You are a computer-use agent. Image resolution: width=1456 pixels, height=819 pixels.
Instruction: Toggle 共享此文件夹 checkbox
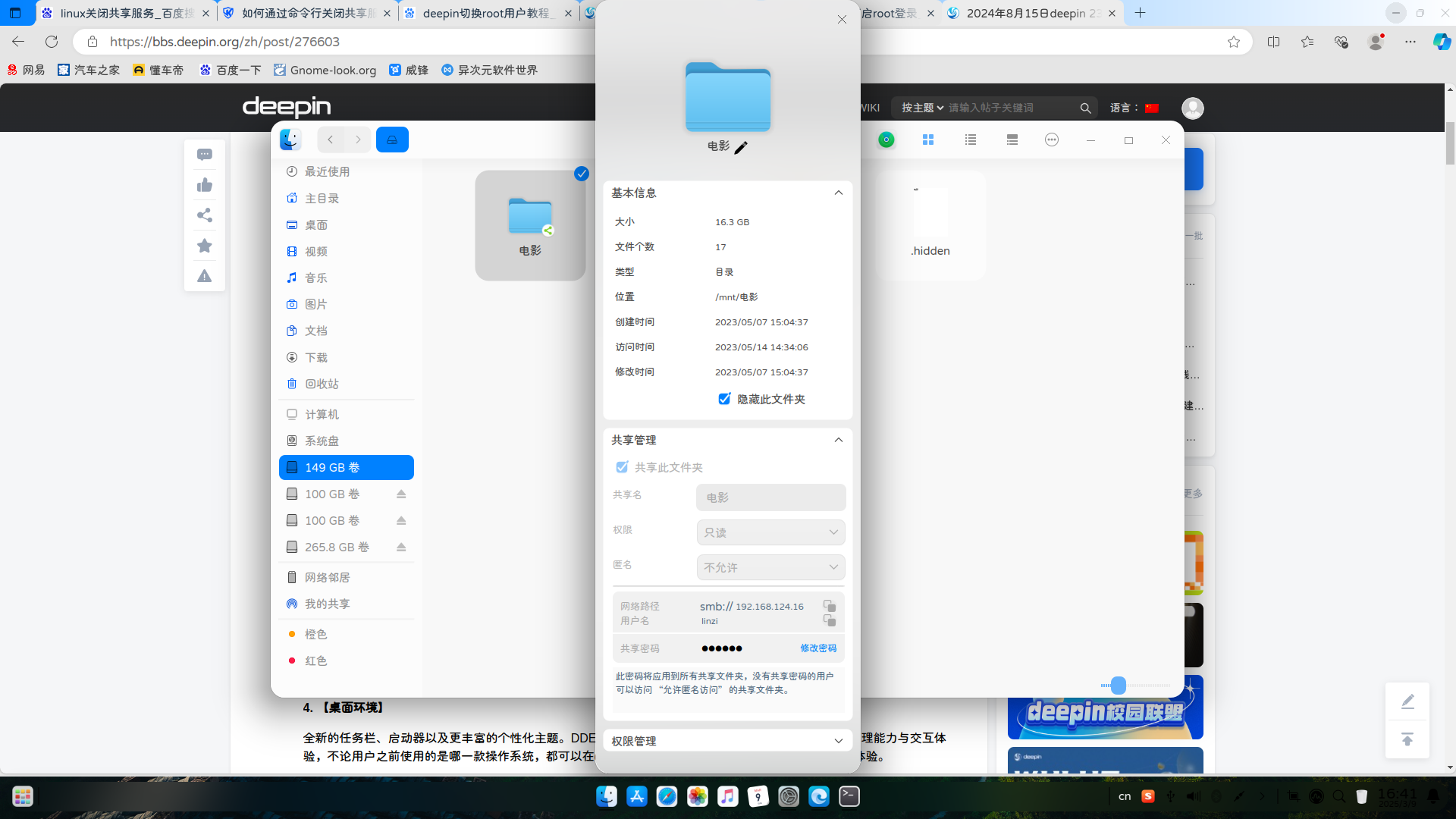(622, 467)
